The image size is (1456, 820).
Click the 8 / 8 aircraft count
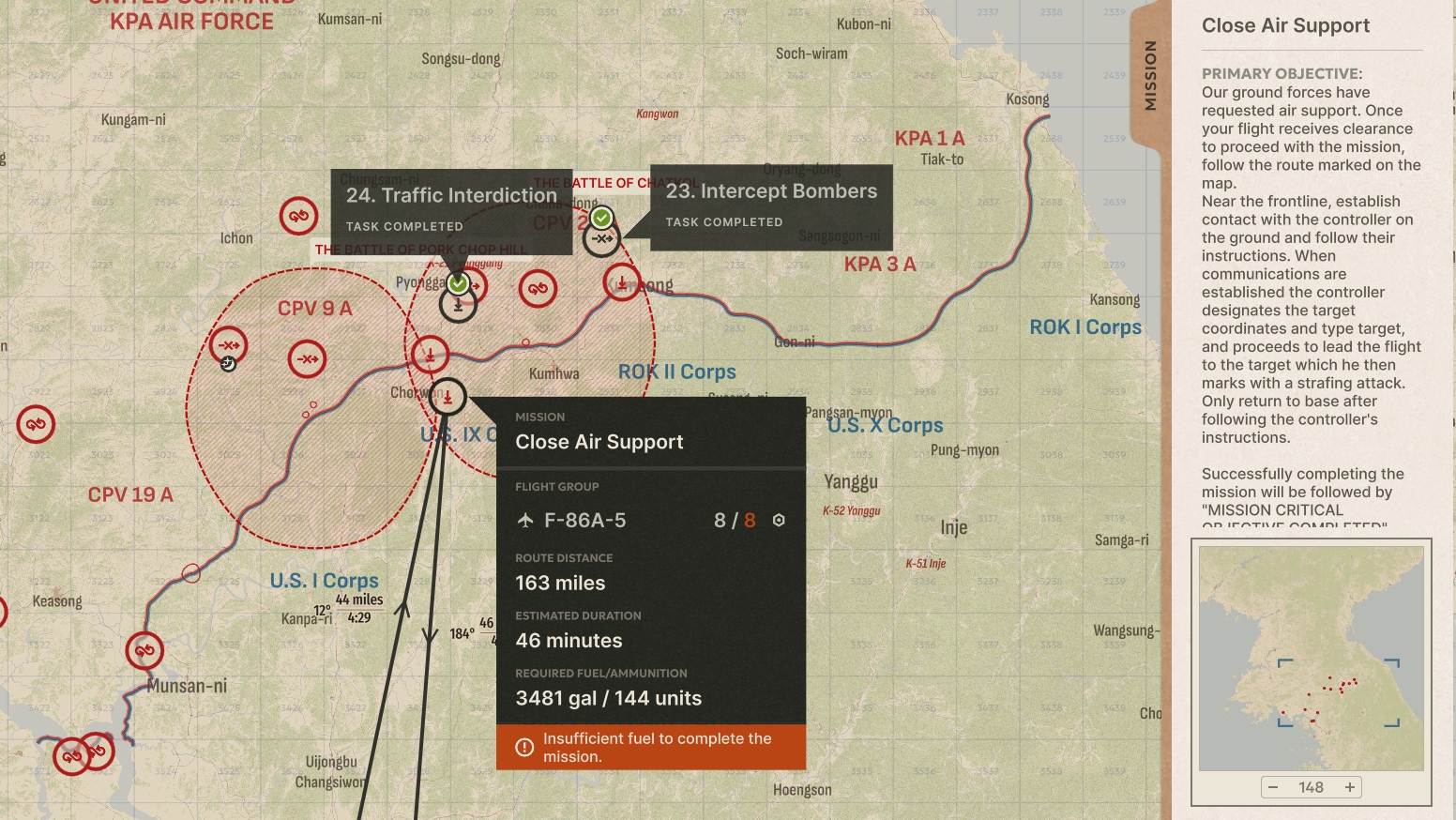(735, 520)
